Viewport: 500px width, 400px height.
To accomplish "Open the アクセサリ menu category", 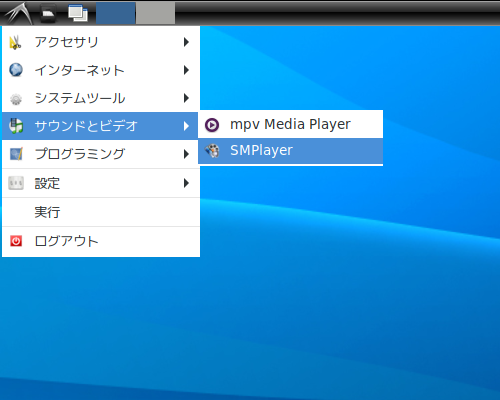I will pos(101,42).
